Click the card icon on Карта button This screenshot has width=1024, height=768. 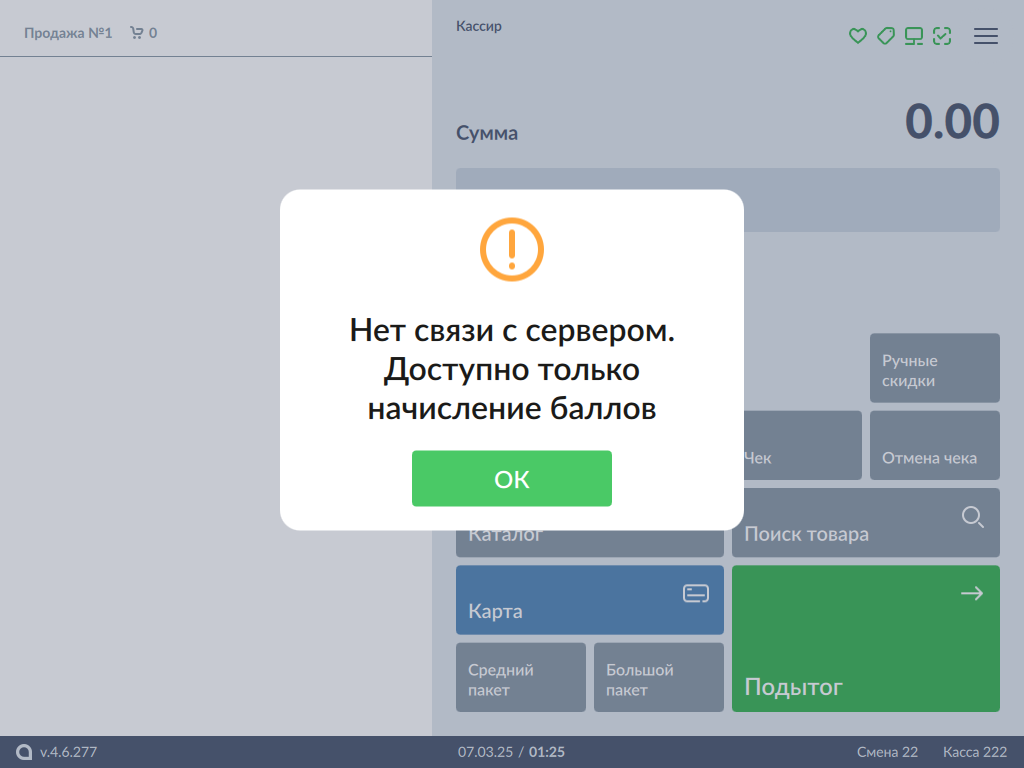pyautogui.click(x=696, y=594)
